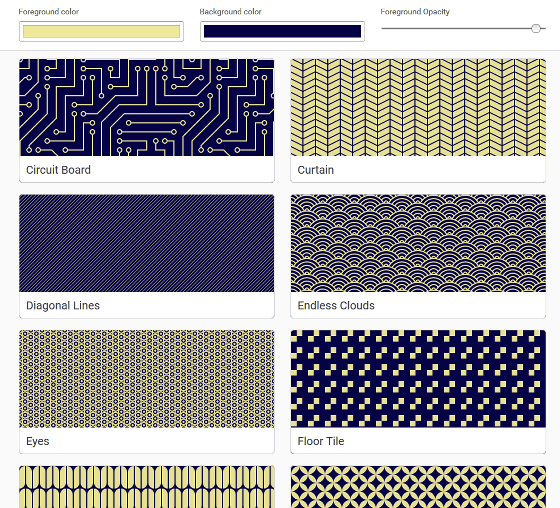Select the Curtain pattern preview
The image size is (560, 508).
[418, 108]
